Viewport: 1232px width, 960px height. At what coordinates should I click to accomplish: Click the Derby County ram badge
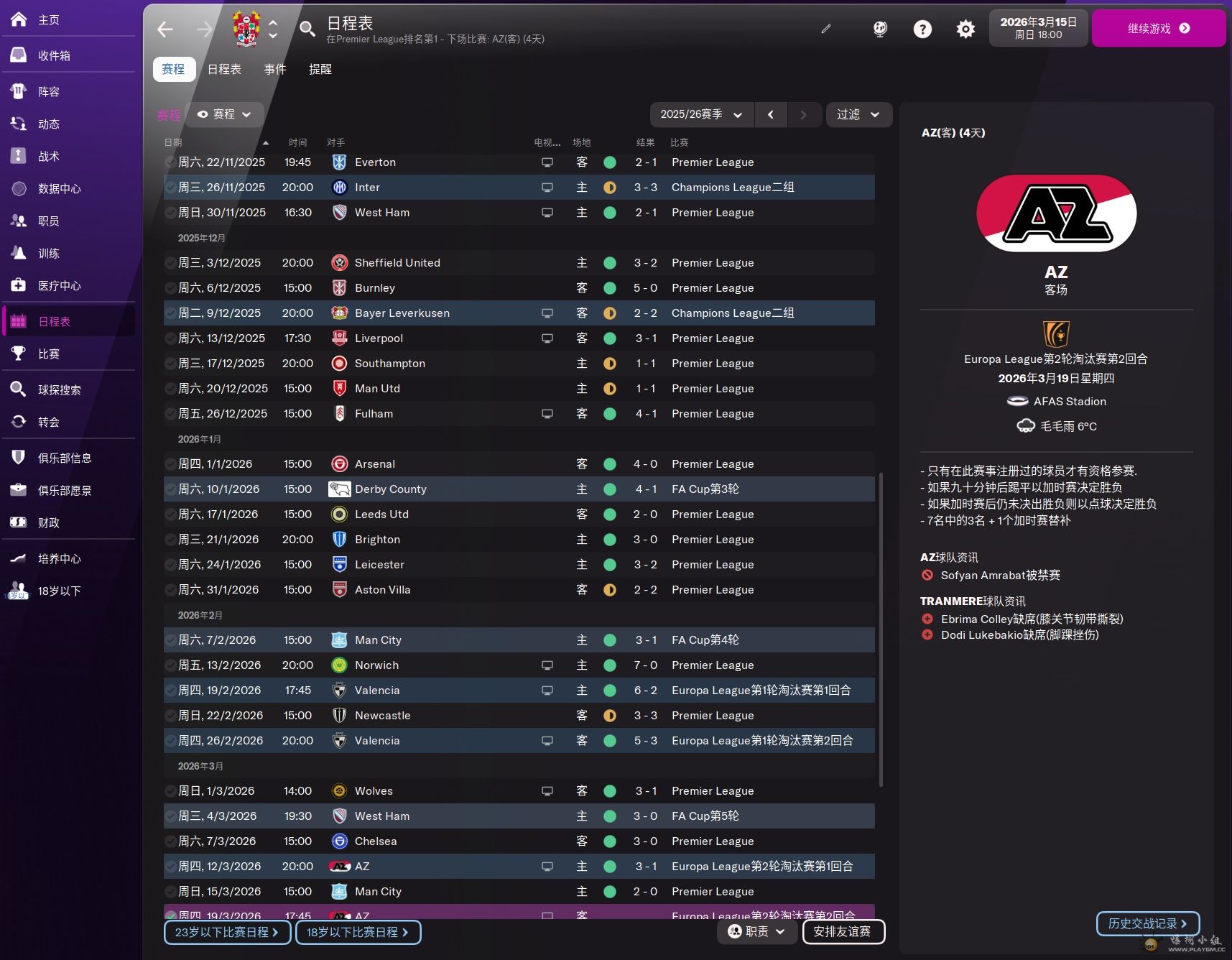coord(340,489)
